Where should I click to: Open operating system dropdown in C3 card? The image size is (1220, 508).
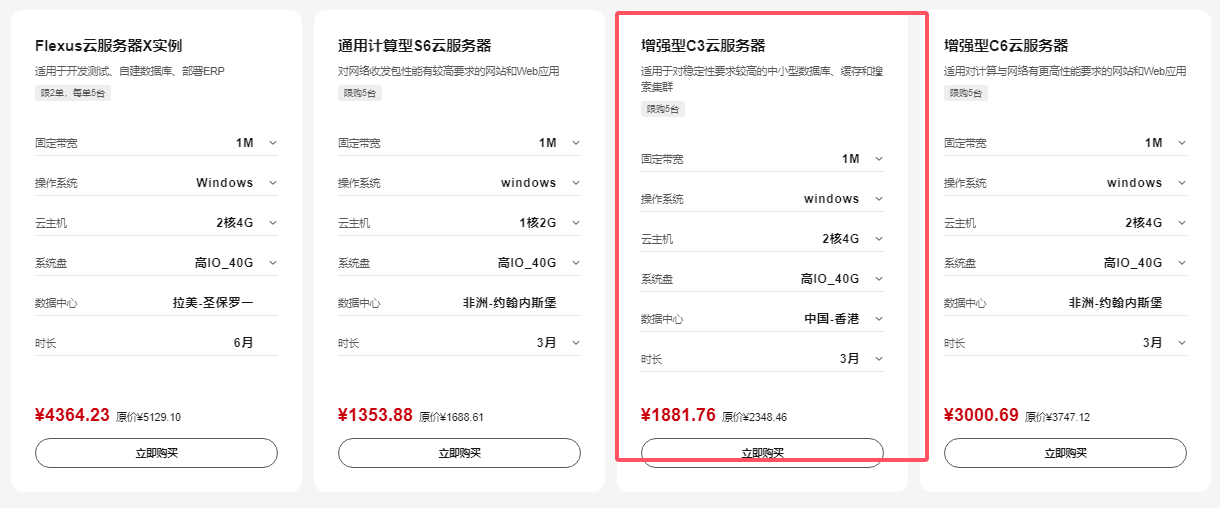(x=762, y=199)
